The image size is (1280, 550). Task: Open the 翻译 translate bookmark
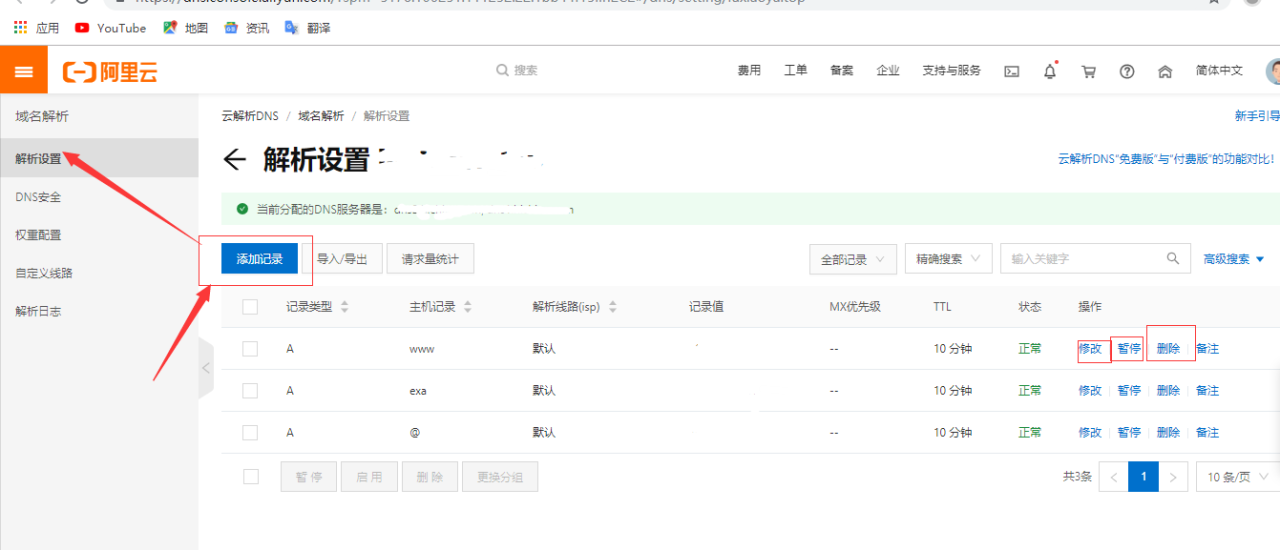point(307,28)
